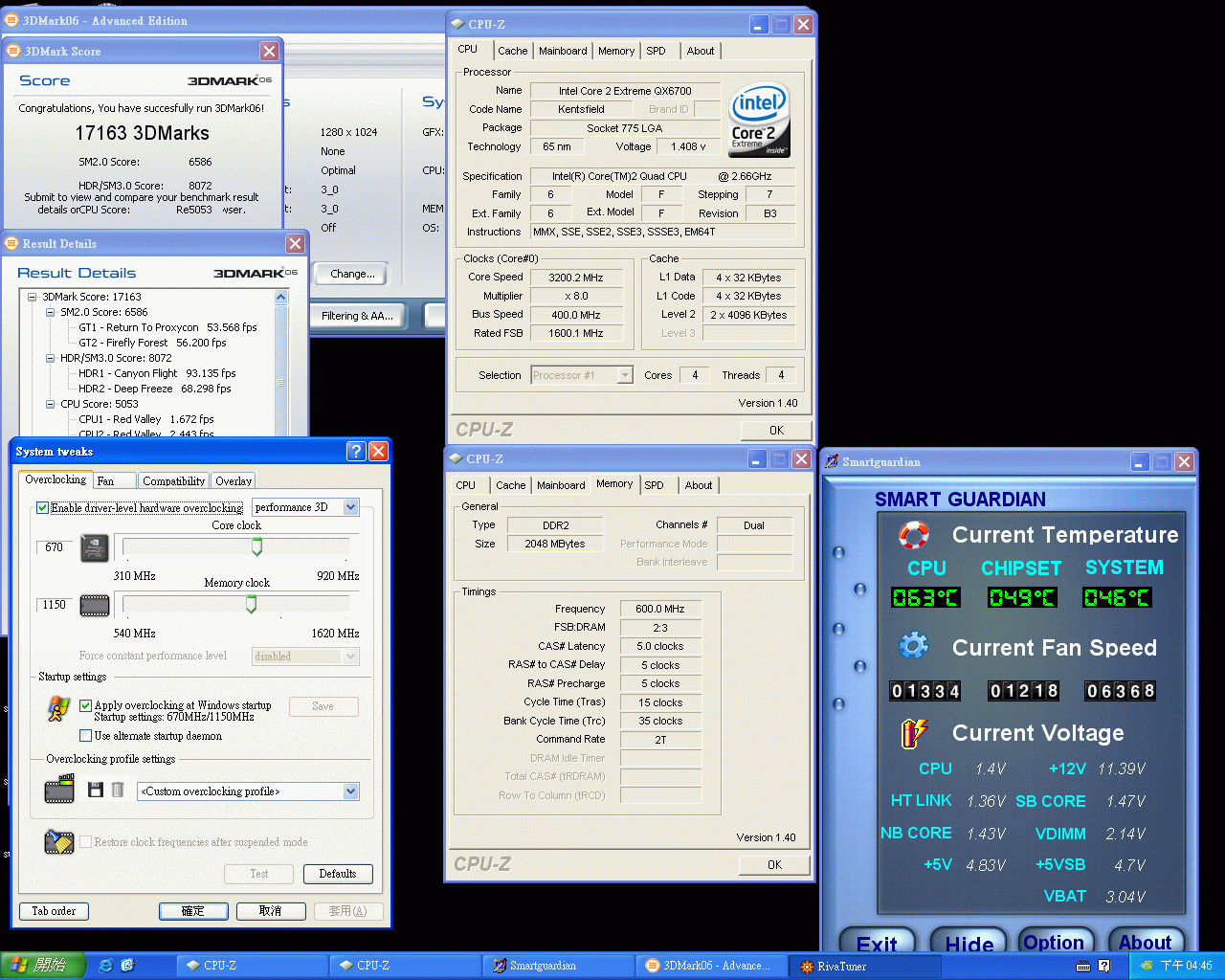Select GT2 - Firefly Forest result row
1225x980 pixels.
click(152, 343)
